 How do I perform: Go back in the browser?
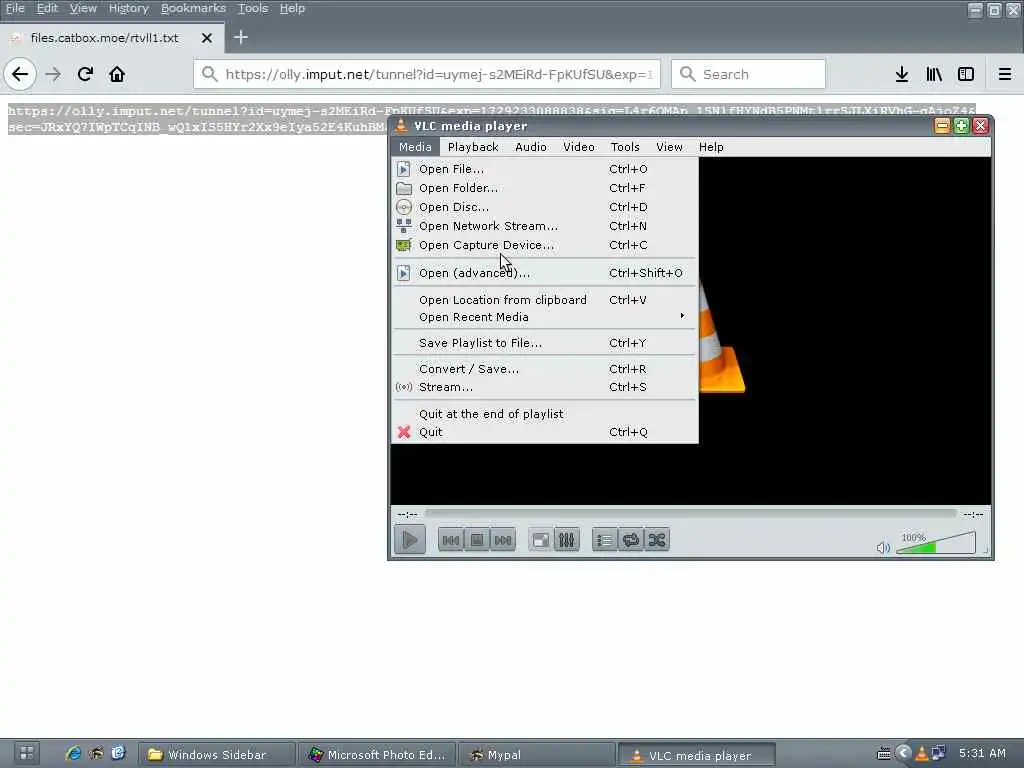point(20,74)
